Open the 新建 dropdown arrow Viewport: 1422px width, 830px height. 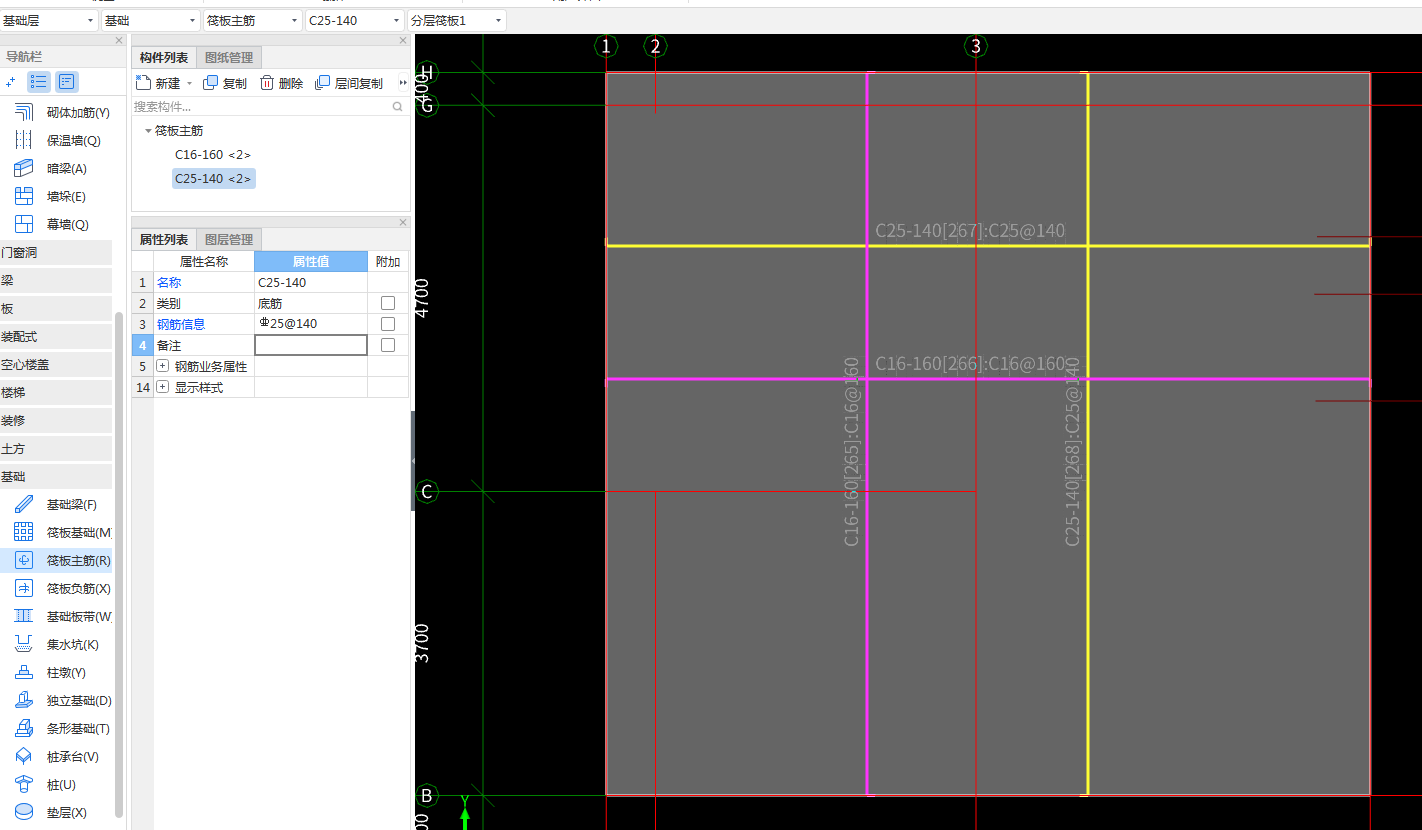click(x=189, y=84)
